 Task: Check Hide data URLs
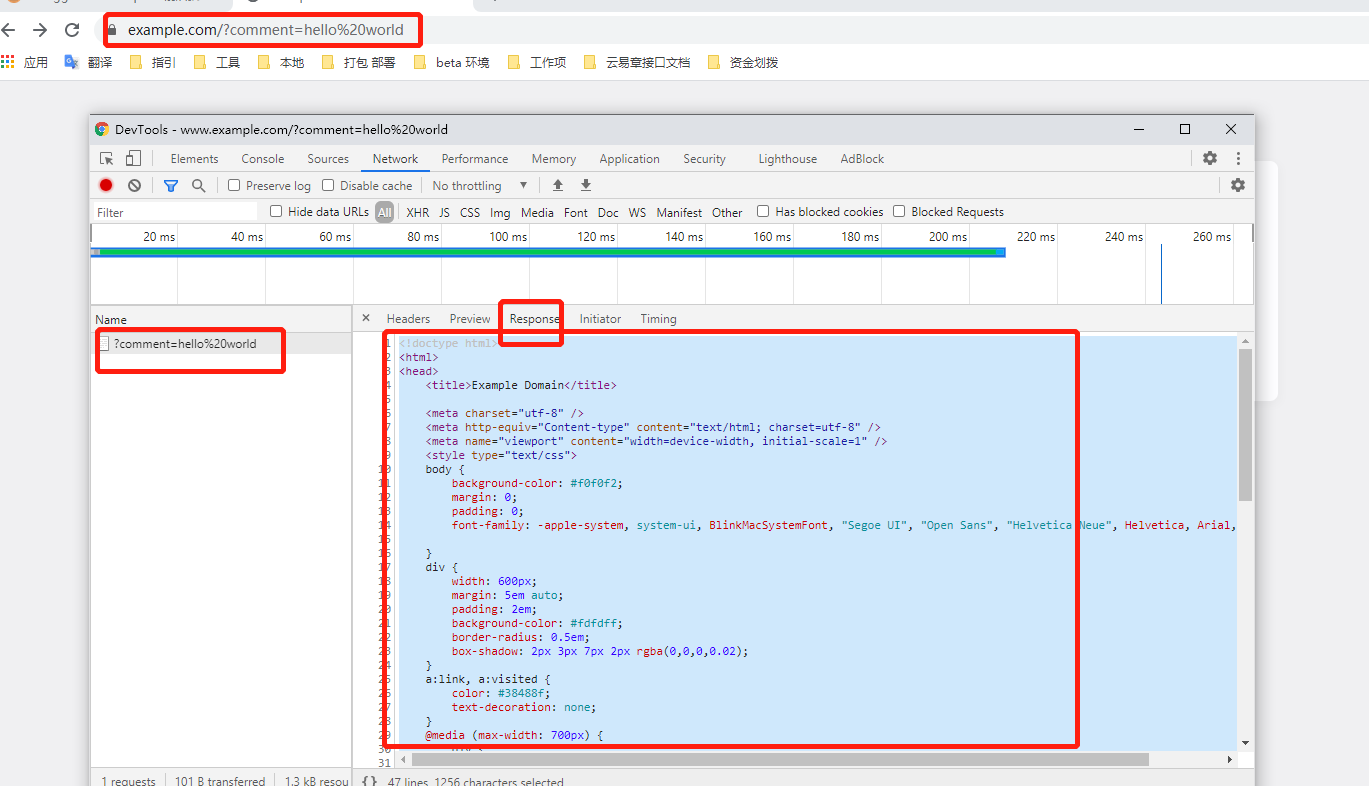point(276,211)
